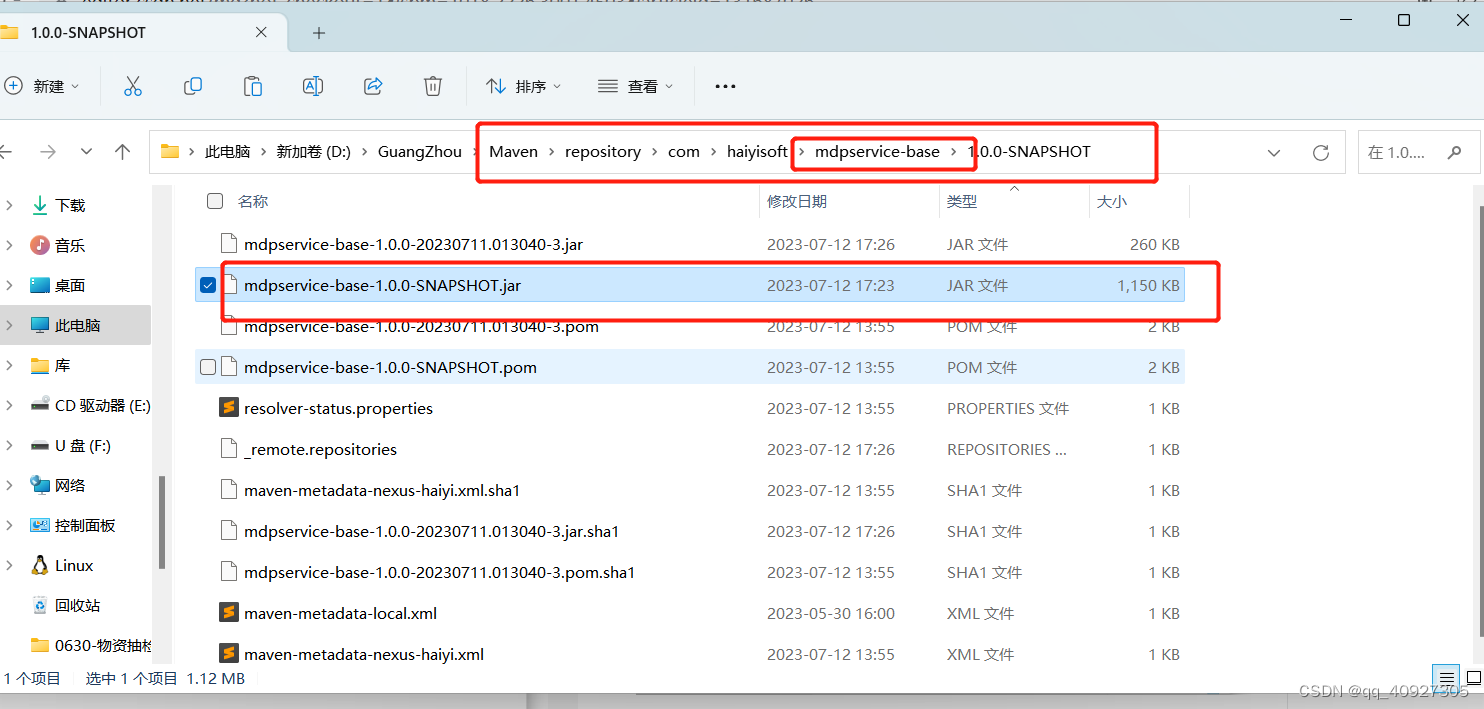Viewport: 1484px width, 709px height.
Task: Uncheck mdpservice-base-1.0.0-SNAPSHOT.jar checkbox
Action: click(208, 285)
